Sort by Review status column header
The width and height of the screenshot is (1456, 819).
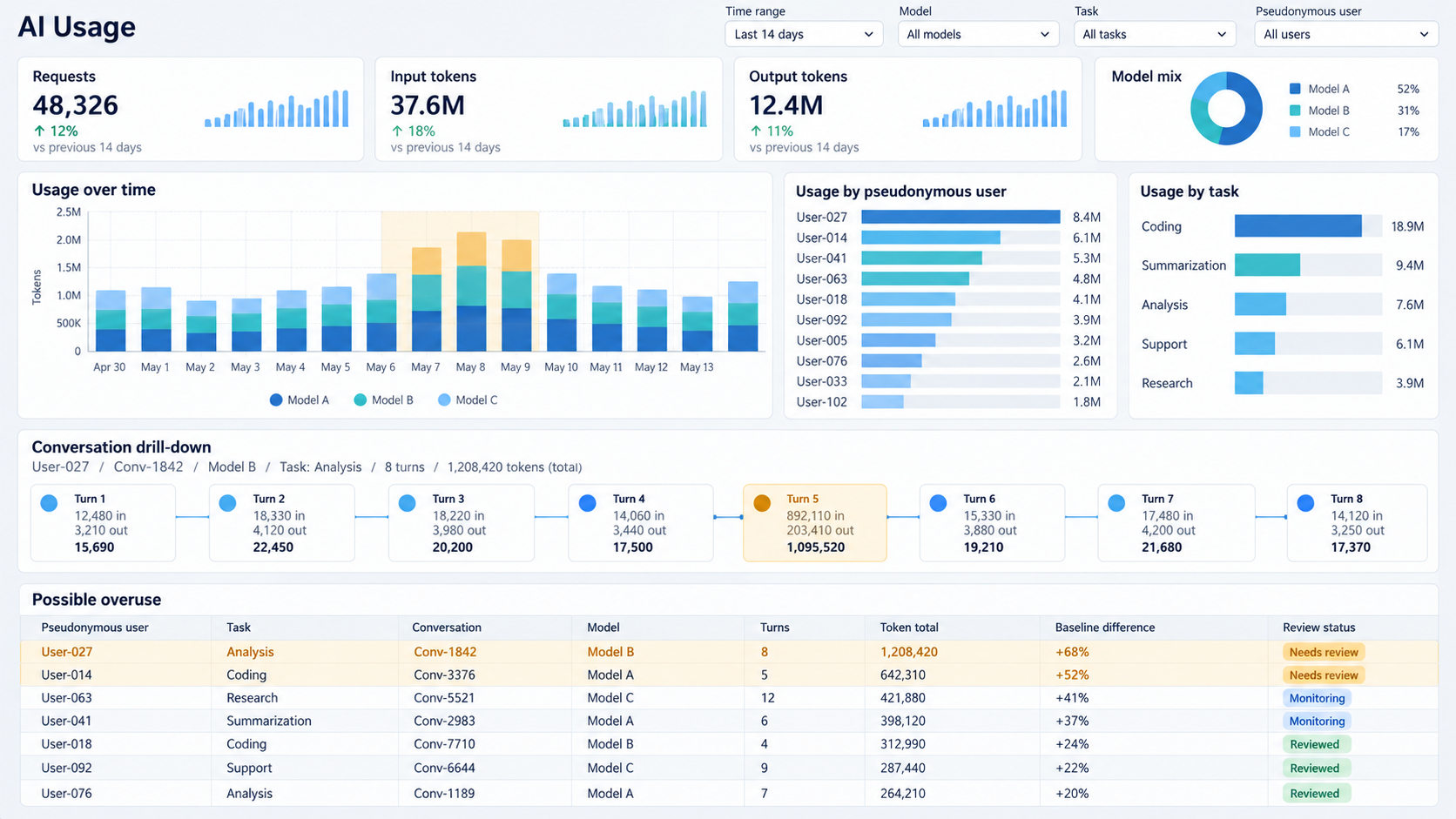(x=1318, y=628)
